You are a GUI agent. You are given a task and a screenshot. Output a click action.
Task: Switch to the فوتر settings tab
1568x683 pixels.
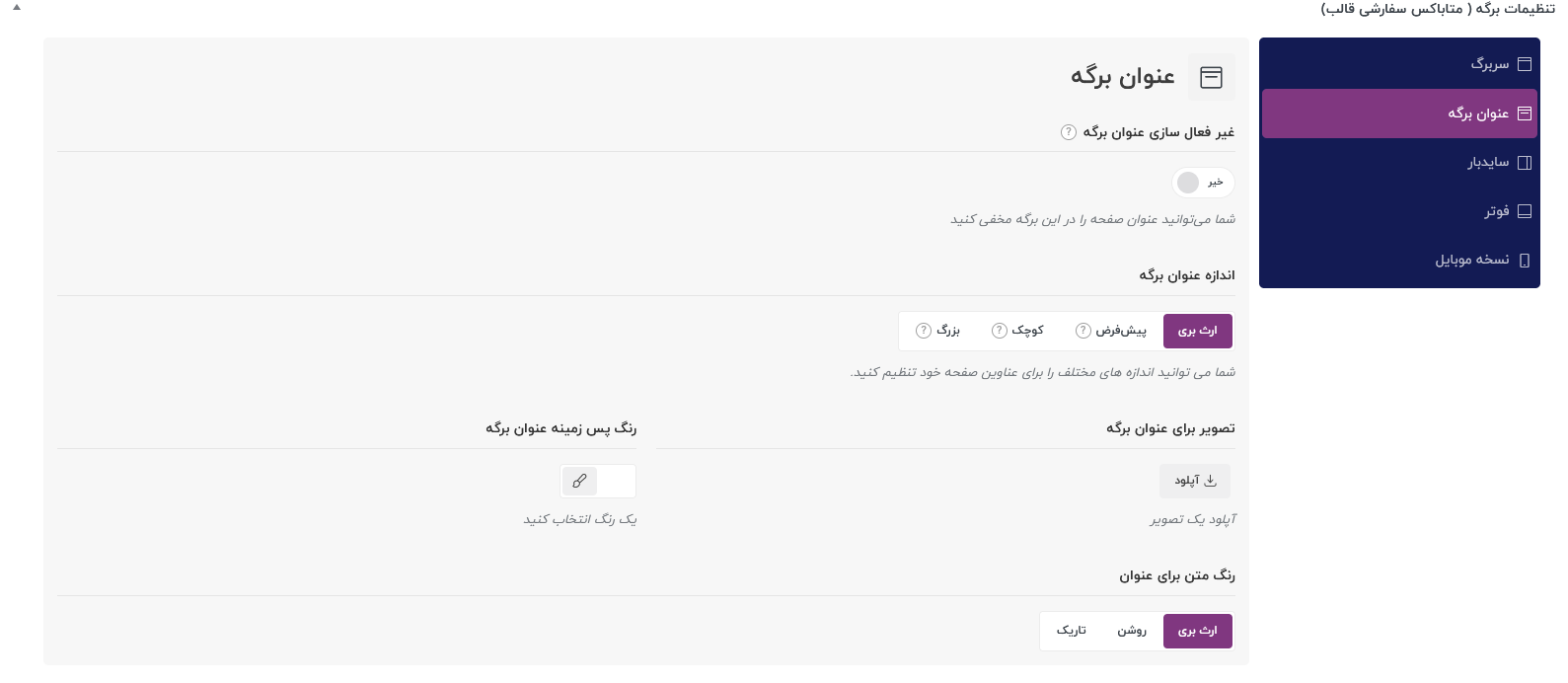[1399, 211]
